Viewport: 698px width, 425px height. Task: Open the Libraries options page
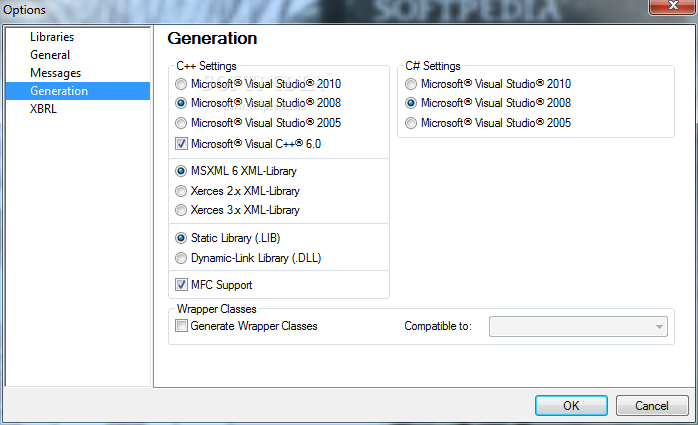point(78,37)
